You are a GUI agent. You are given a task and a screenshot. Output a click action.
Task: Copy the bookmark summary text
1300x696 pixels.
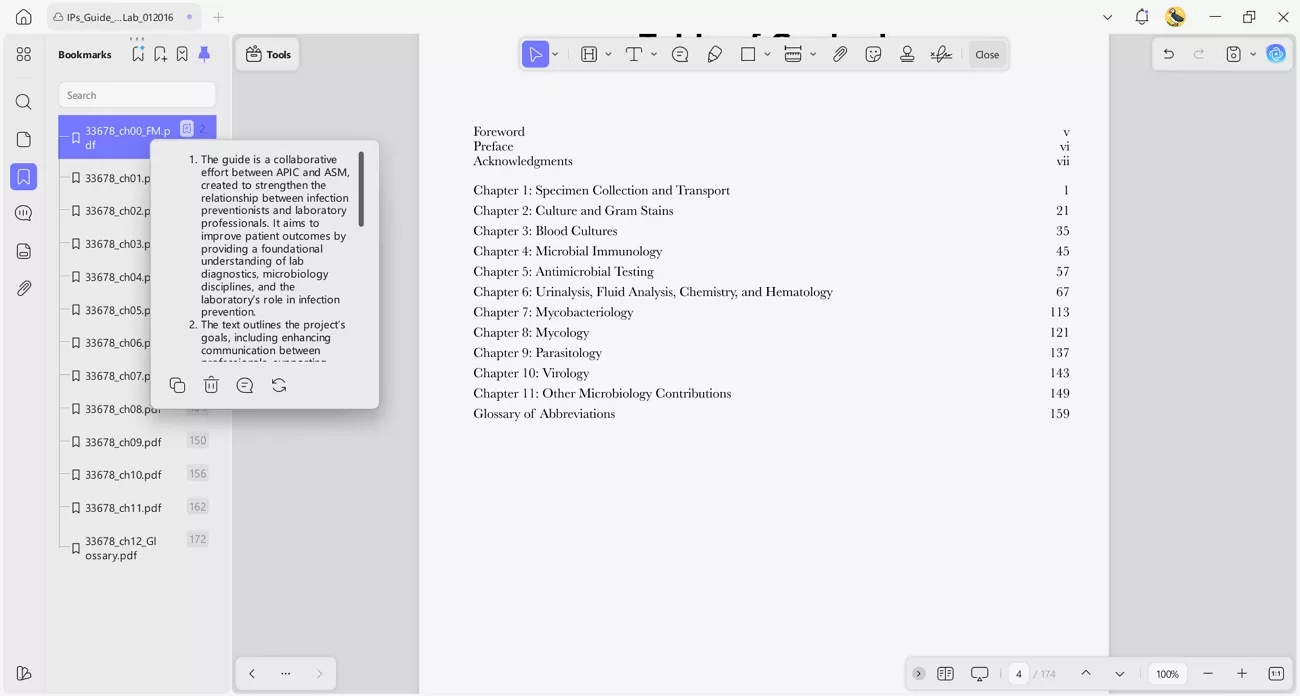pyautogui.click(x=177, y=385)
